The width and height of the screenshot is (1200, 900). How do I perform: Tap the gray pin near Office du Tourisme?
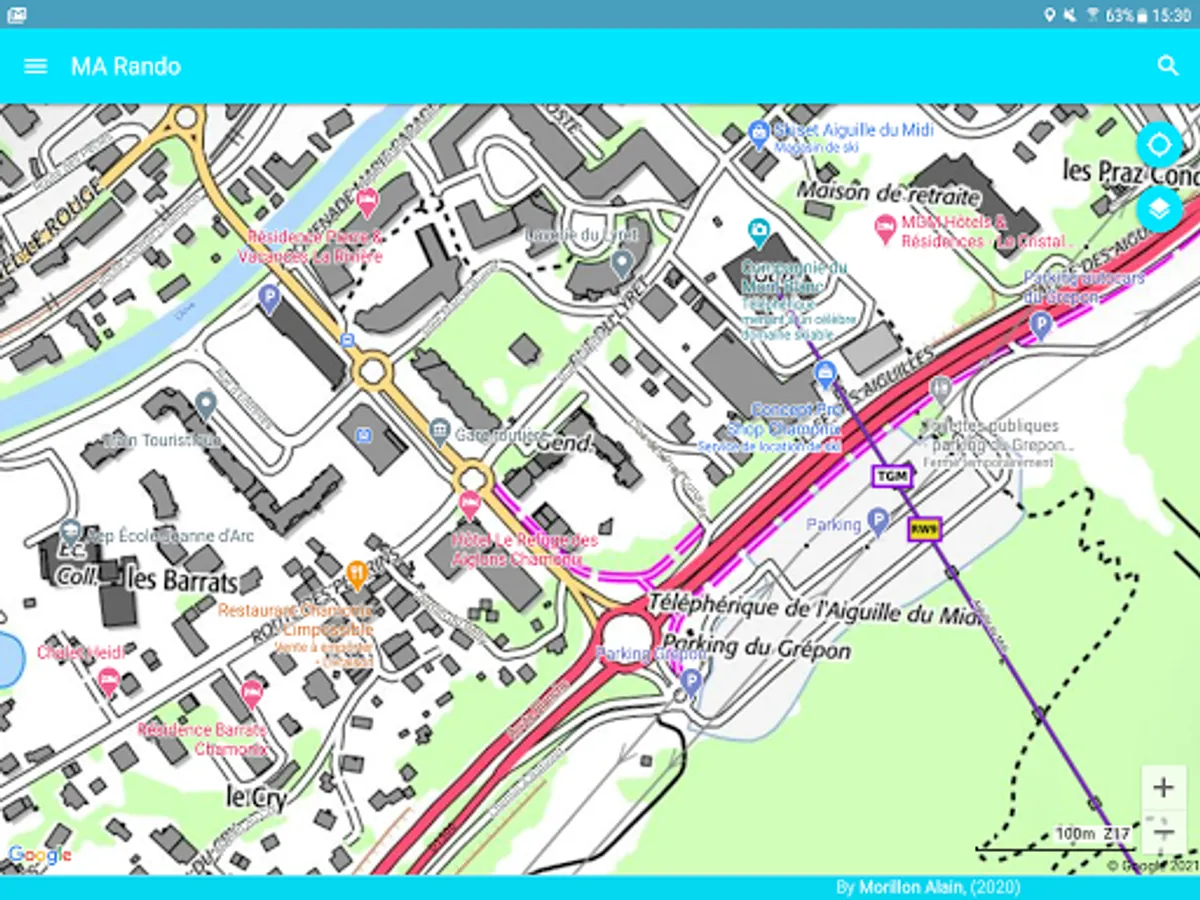coord(206,405)
